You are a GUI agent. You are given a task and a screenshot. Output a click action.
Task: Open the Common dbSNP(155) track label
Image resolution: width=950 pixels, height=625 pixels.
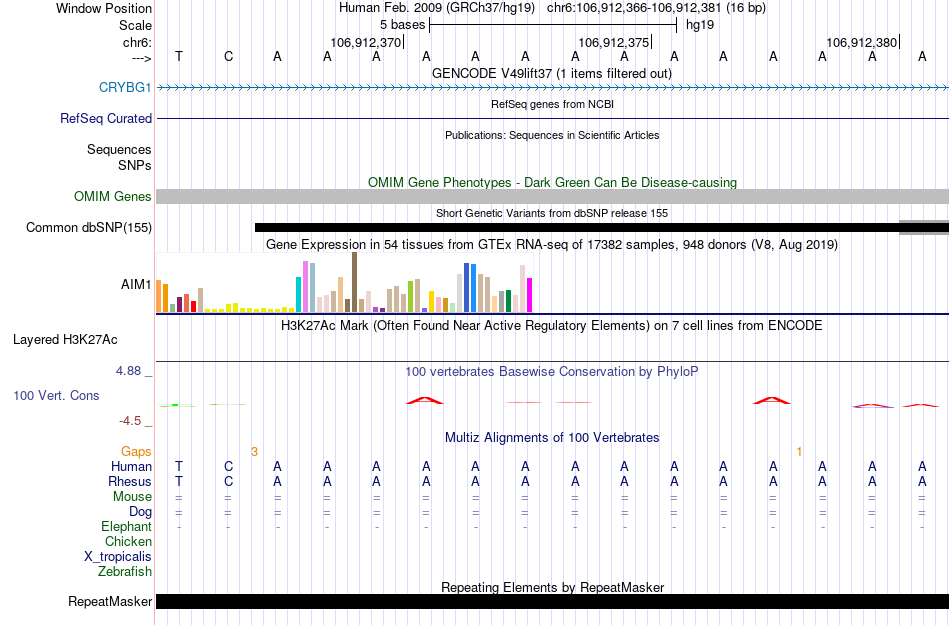pyautogui.click(x=89, y=227)
